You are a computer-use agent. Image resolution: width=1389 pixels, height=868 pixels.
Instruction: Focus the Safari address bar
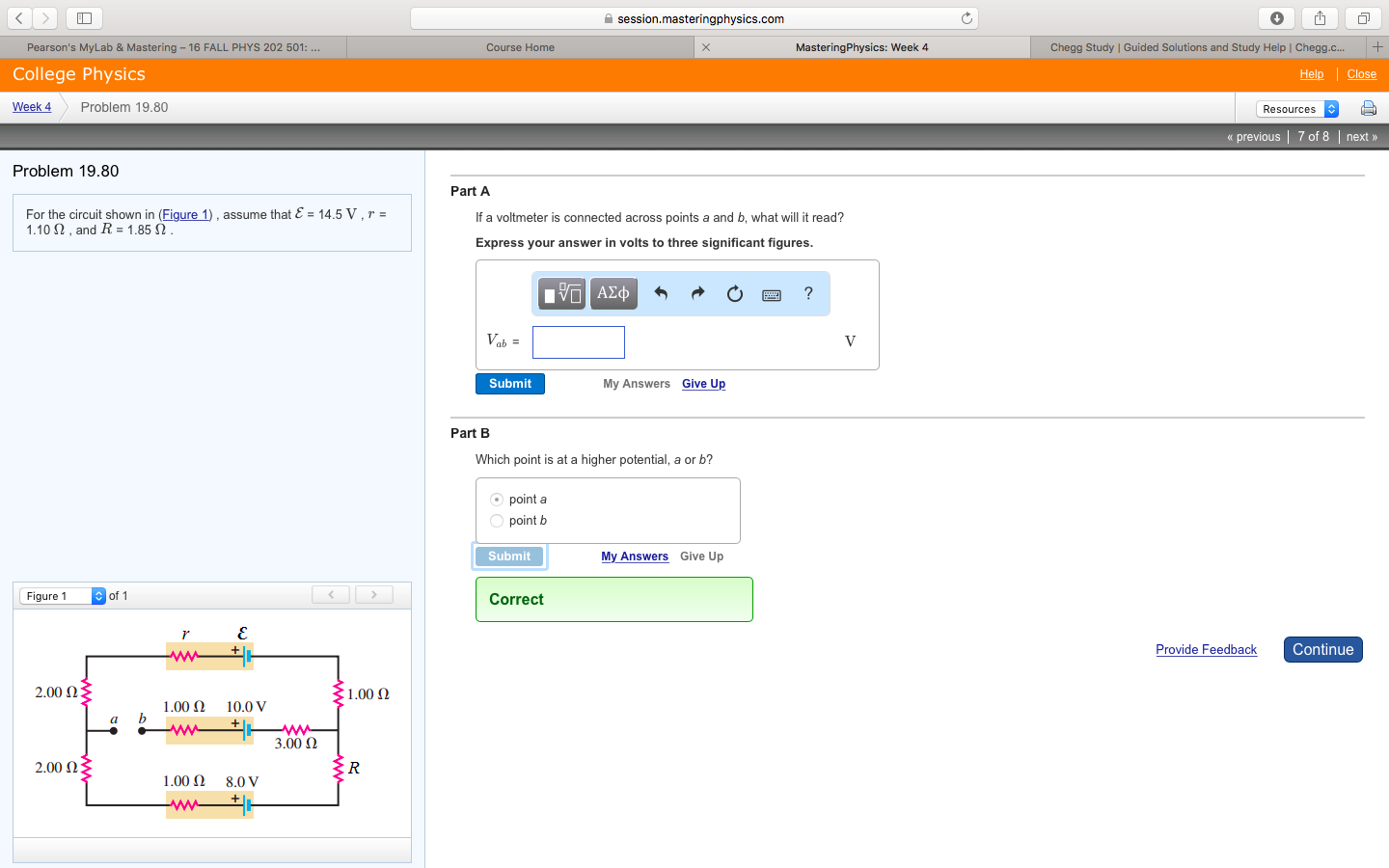694,18
